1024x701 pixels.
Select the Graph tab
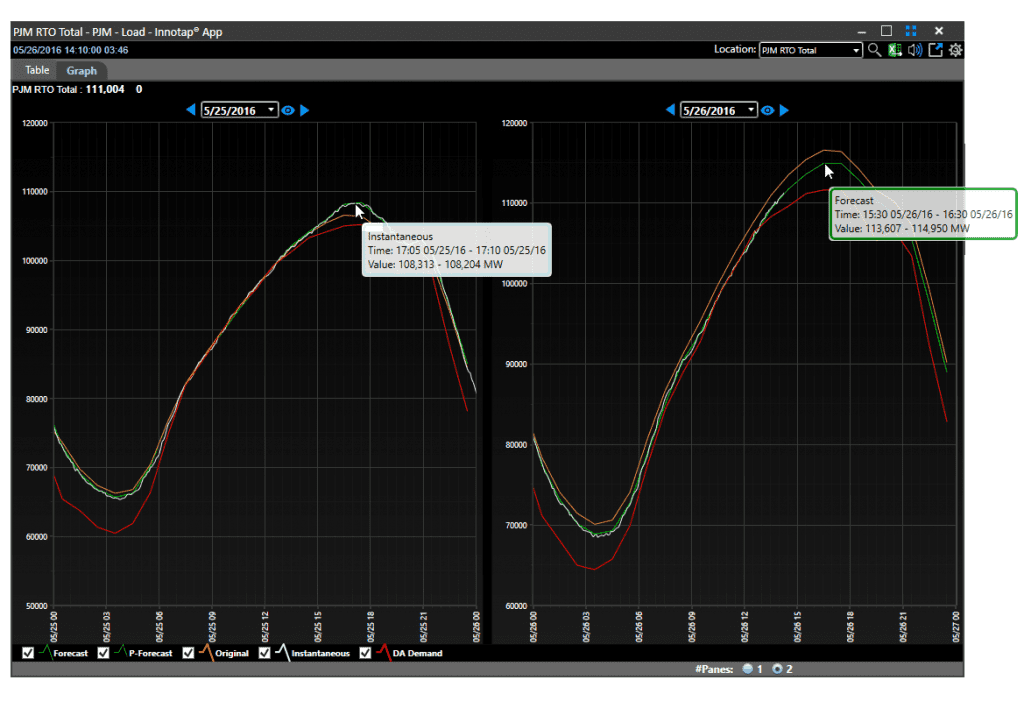pos(82,71)
